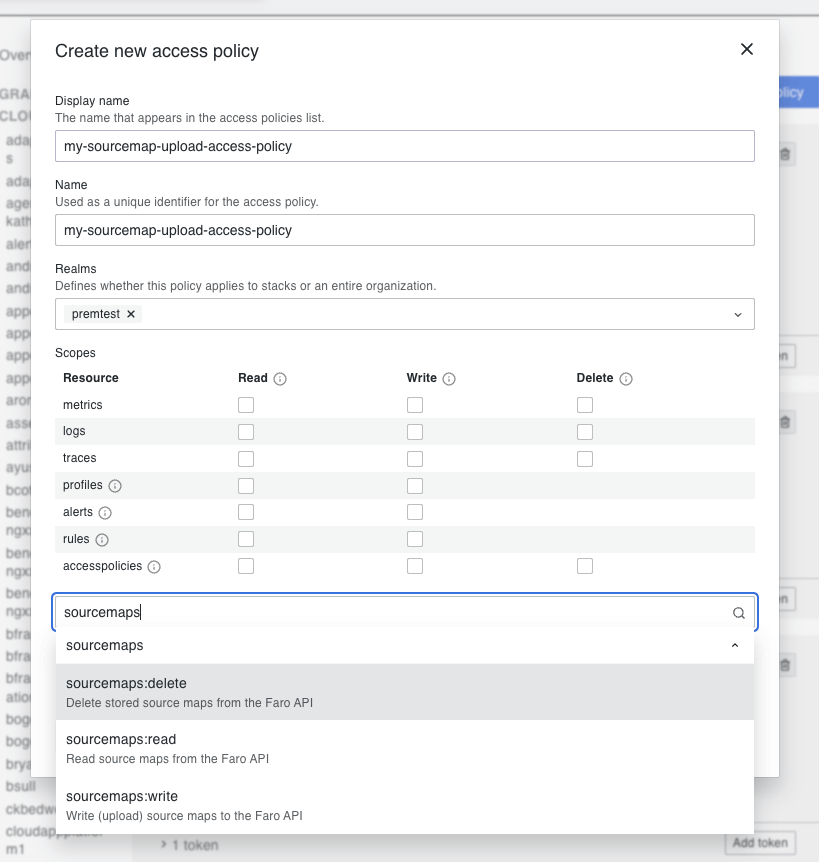819x862 pixels.
Task: Click the info icon next to Delete column
Action: [626, 379]
